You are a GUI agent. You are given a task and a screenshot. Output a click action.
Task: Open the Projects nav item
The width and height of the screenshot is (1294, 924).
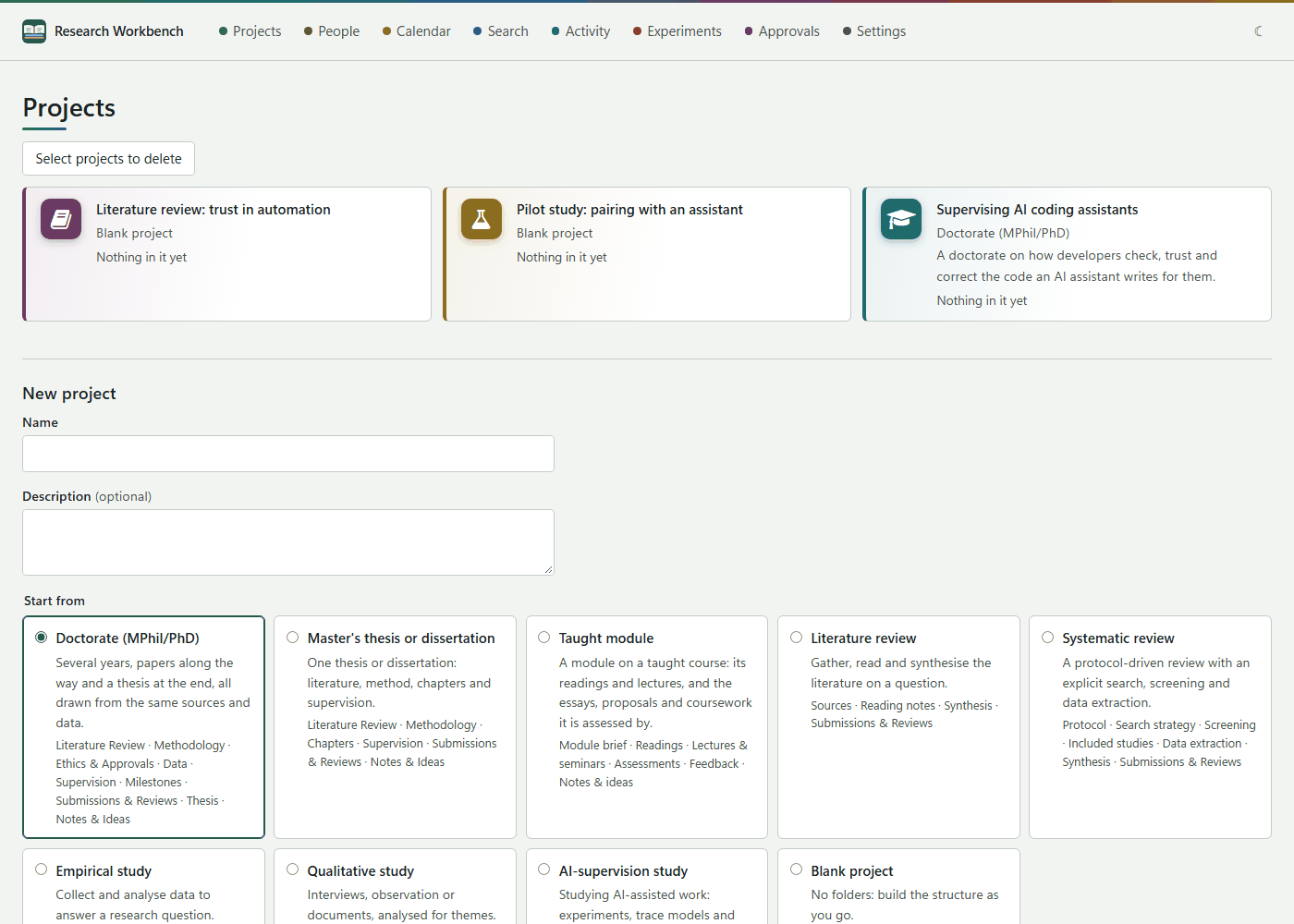pyautogui.click(x=250, y=31)
